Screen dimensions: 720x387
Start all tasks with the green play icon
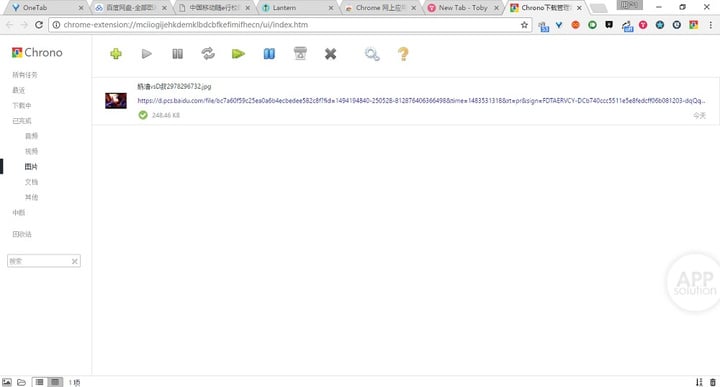[x=238, y=54]
